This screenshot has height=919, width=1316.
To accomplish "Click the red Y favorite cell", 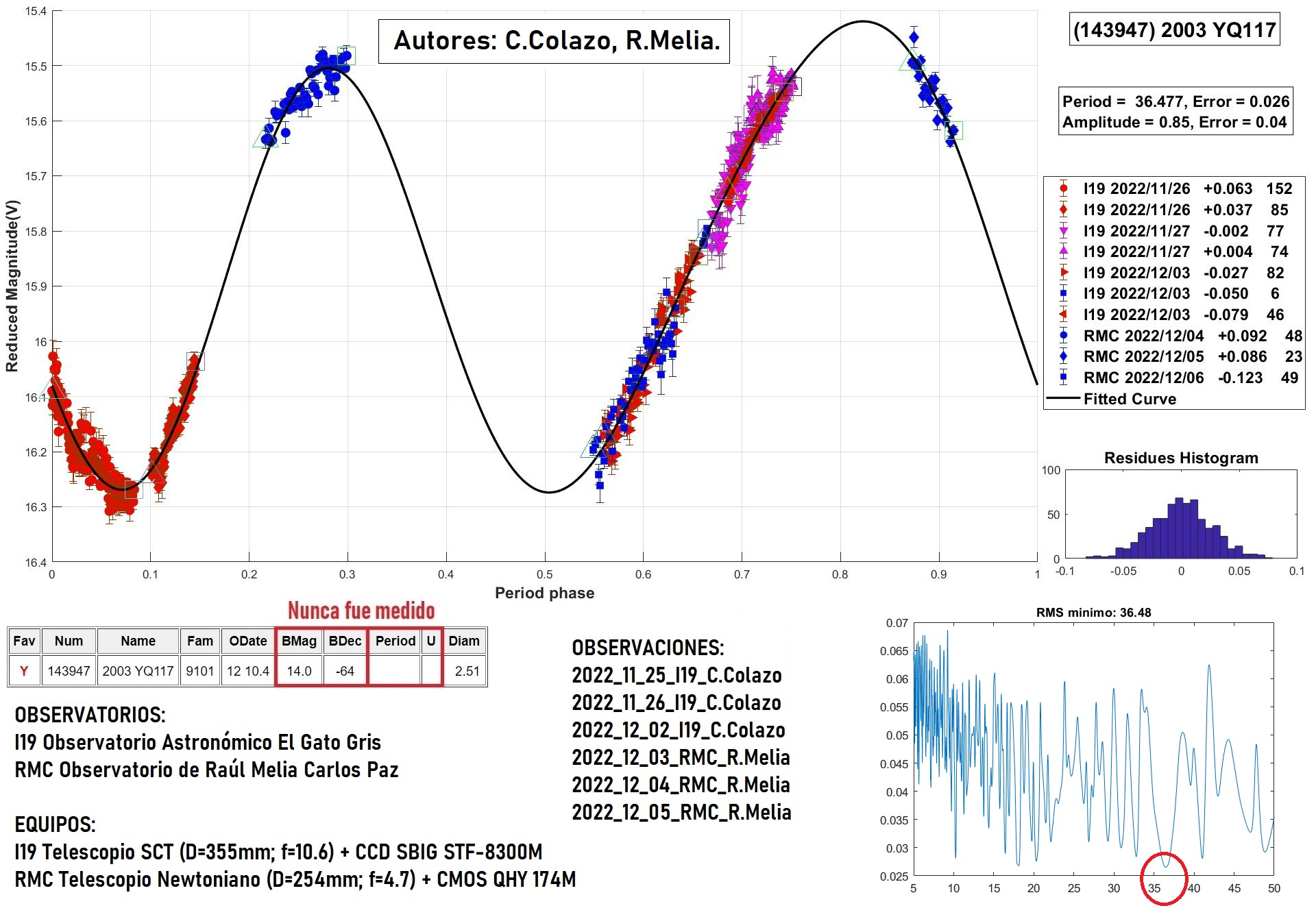I will [24, 671].
